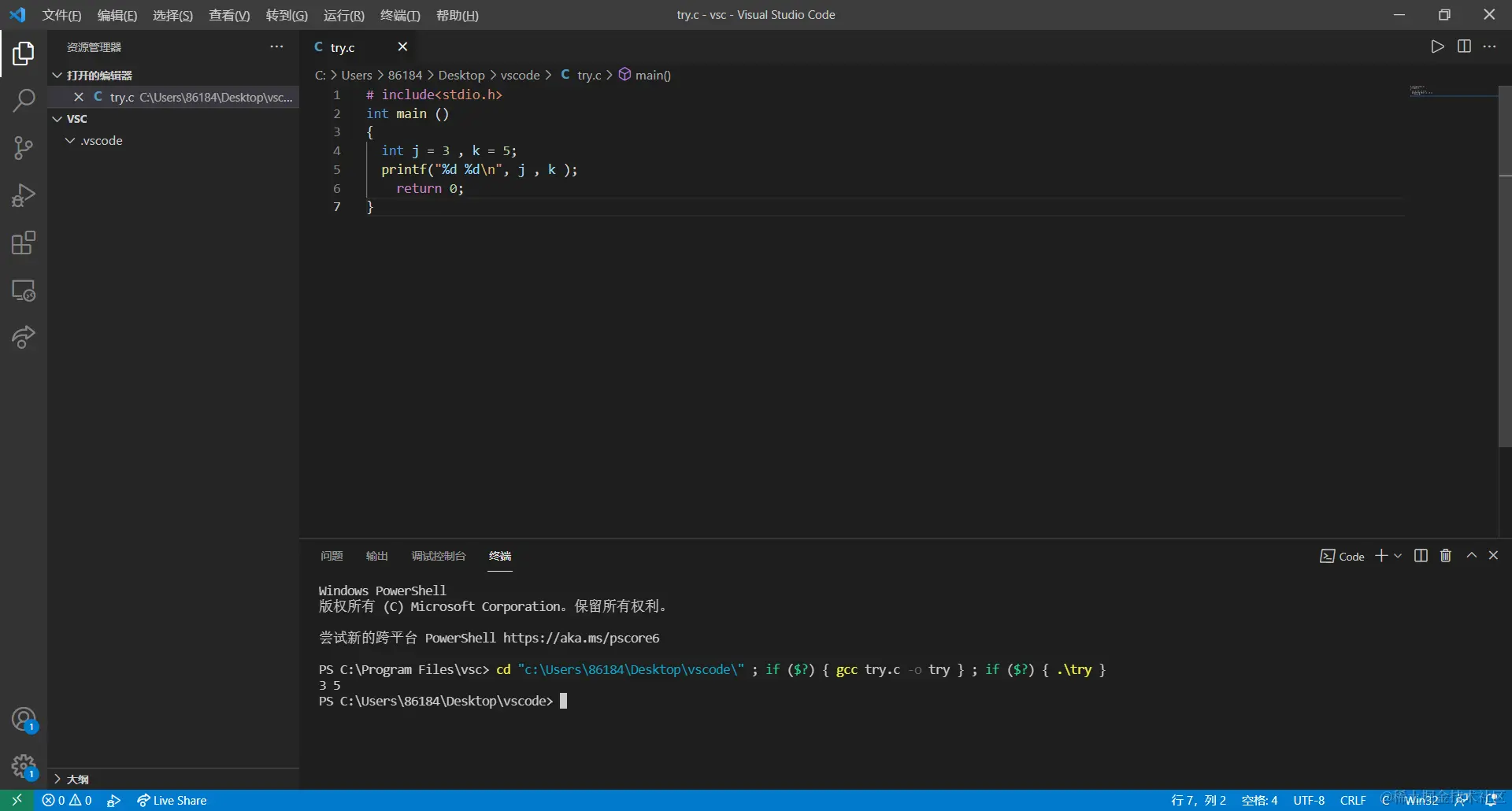The image size is (1512, 811).
Task: Open the Accounts menu icon
Action: point(24,720)
